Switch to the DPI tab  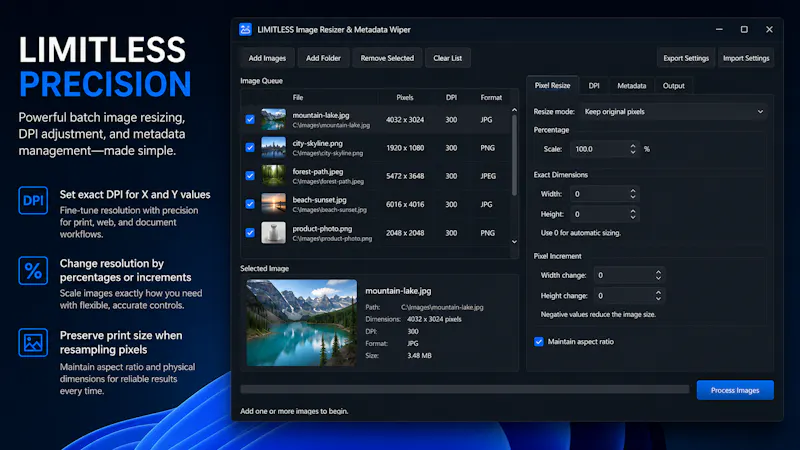click(594, 86)
